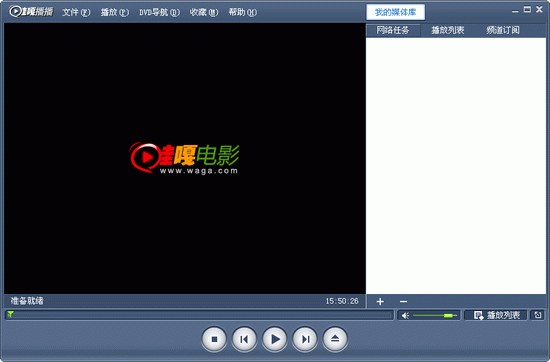Image resolution: width=550 pixels, height=362 pixels.
Task: Expand the 收藏 menu
Action: (x=204, y=12)
